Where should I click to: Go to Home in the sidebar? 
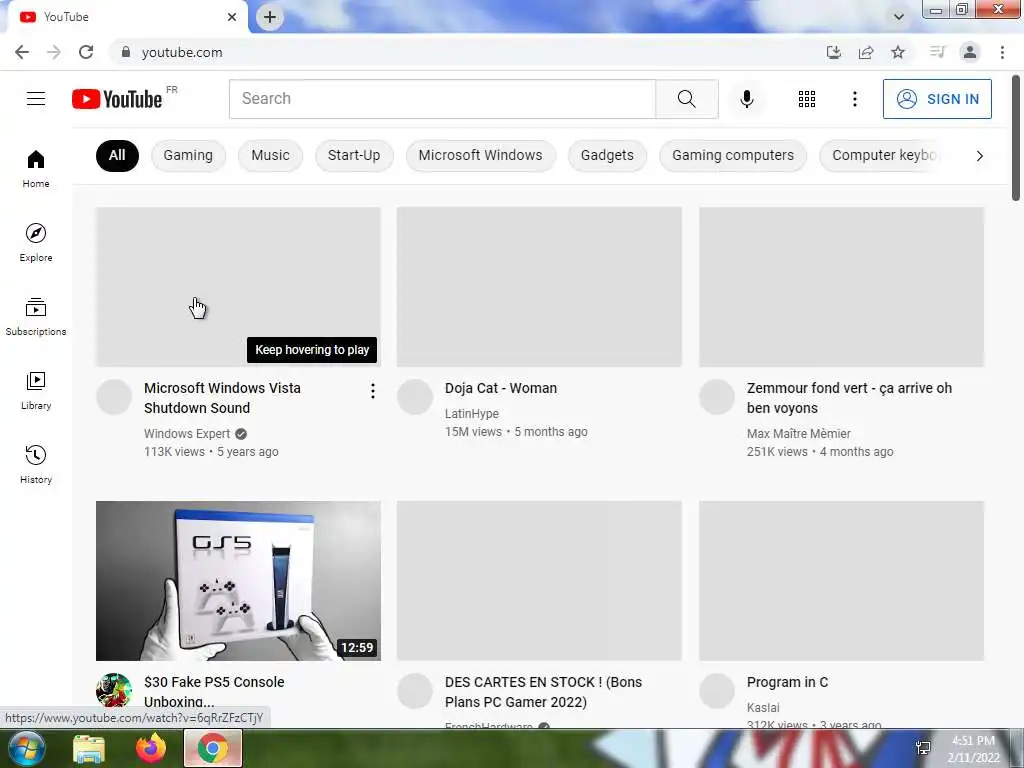36,168
